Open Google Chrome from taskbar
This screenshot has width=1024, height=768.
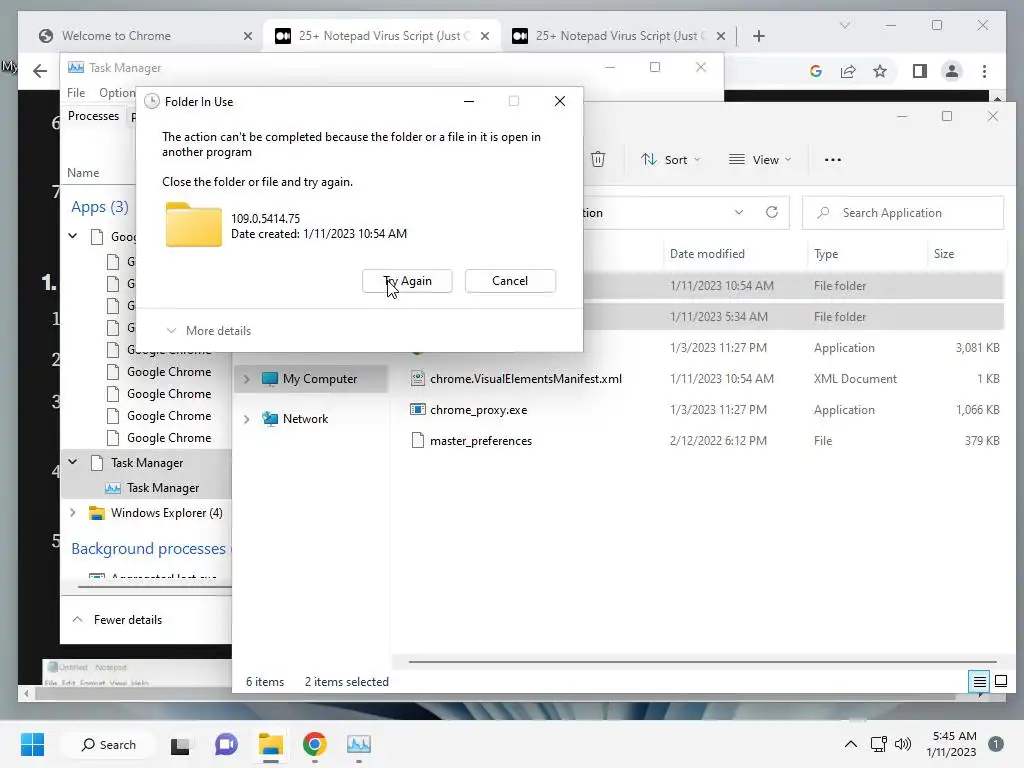(314, 744)
